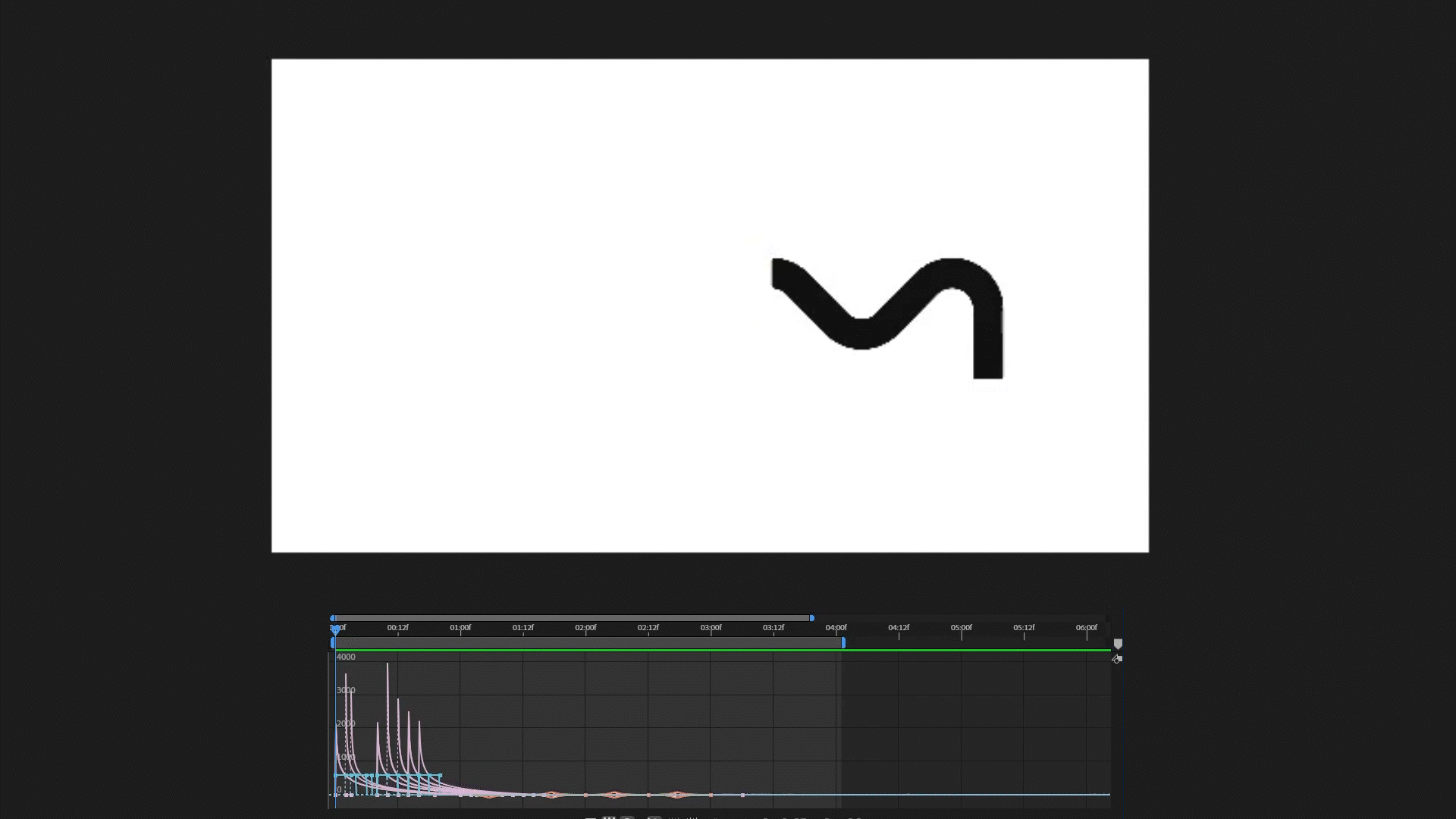Click the composition marker bin icon
Screen dimensions: 1456x819
point(1118,644)
